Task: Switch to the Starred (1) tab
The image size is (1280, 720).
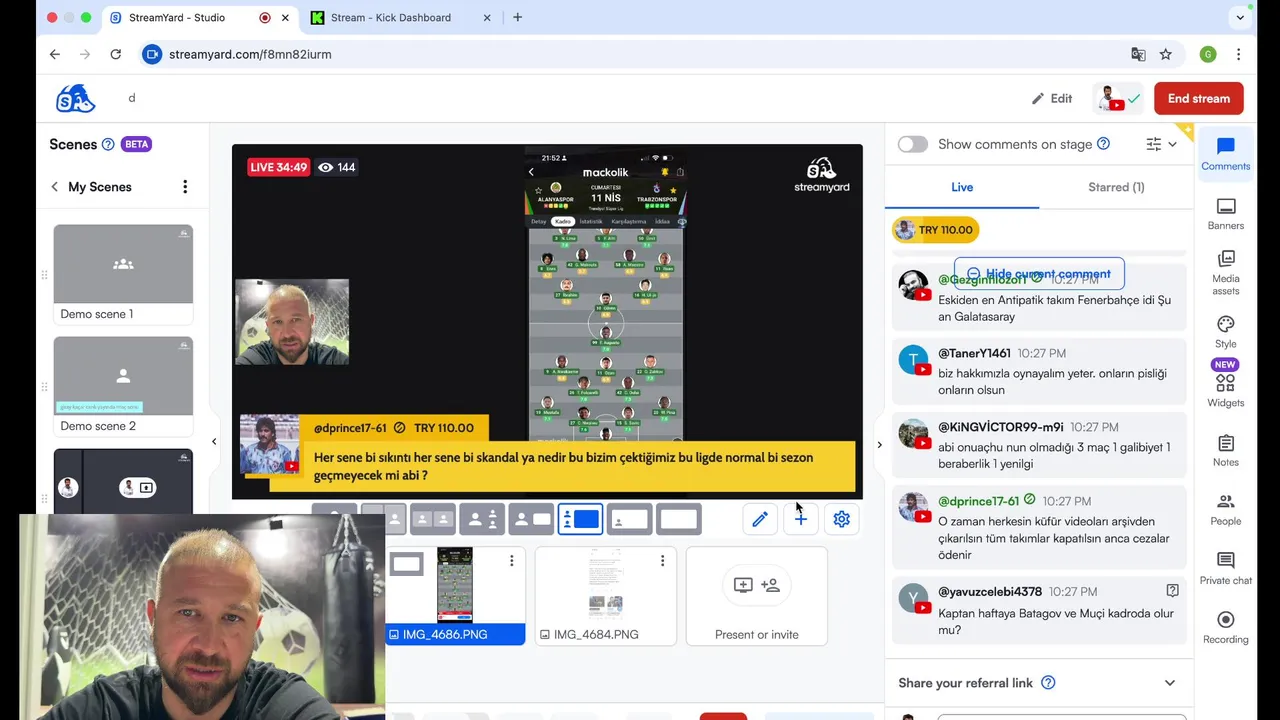Action: click(1116, 187)
